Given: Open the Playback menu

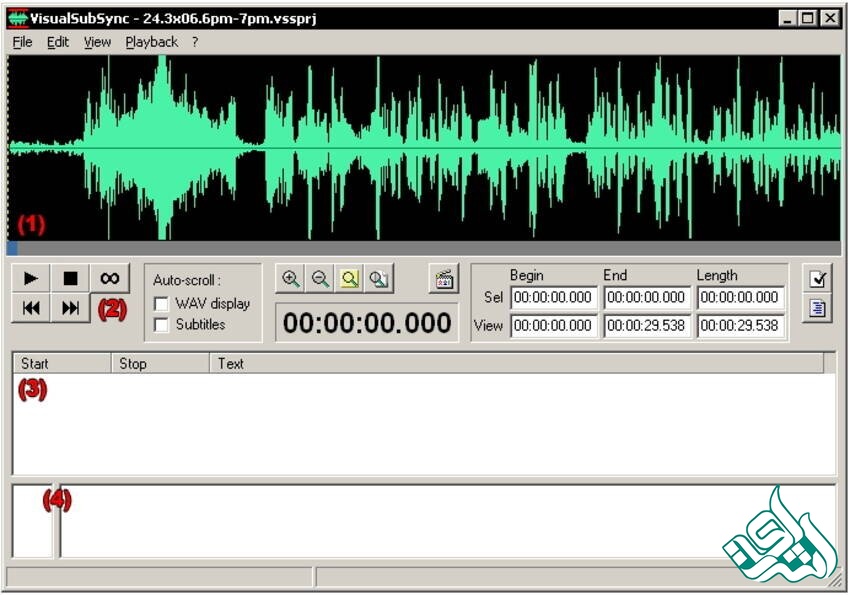Looking at the screenshot, I should 152,42.
